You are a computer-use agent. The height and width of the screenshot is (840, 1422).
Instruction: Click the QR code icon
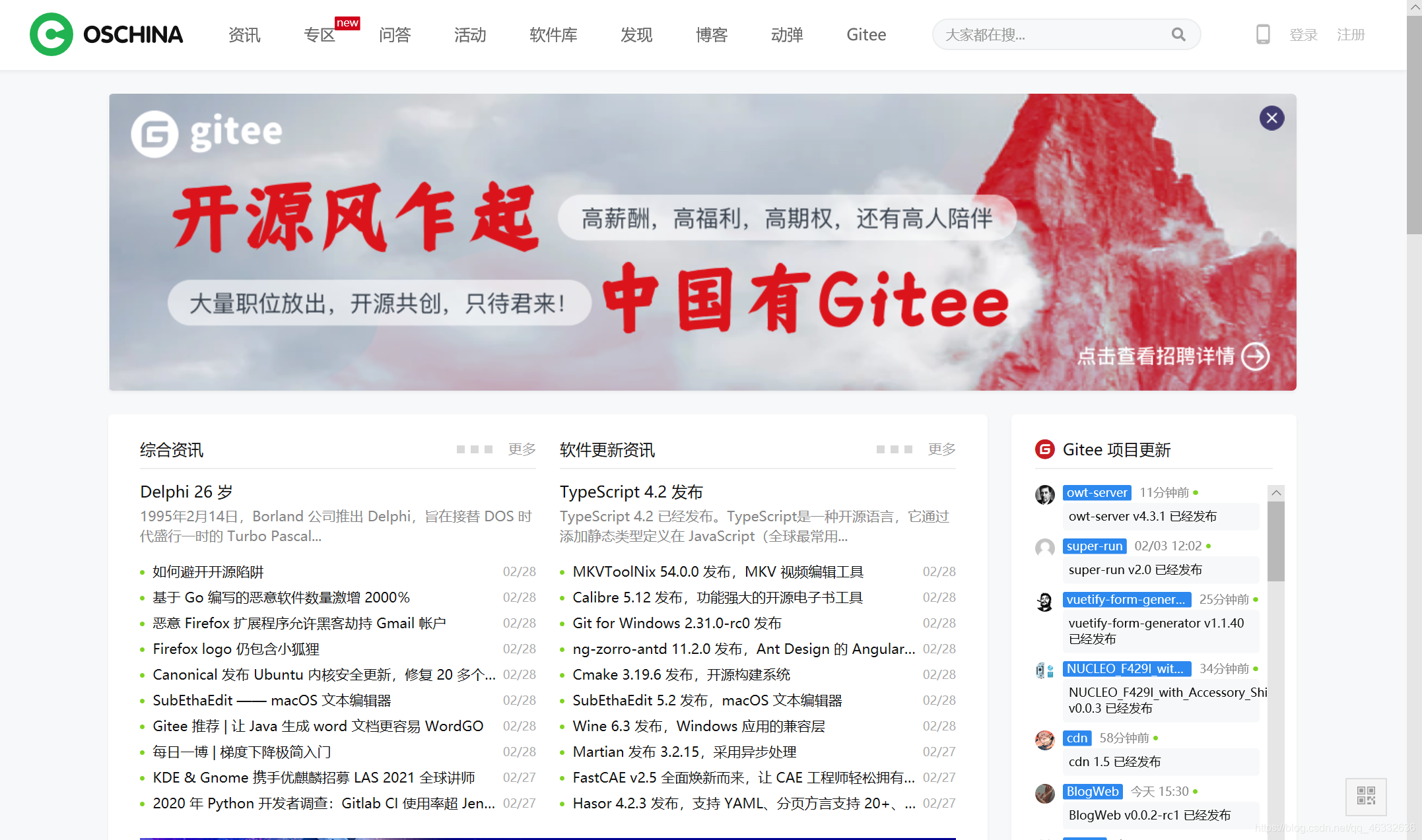pos(1366,796)
